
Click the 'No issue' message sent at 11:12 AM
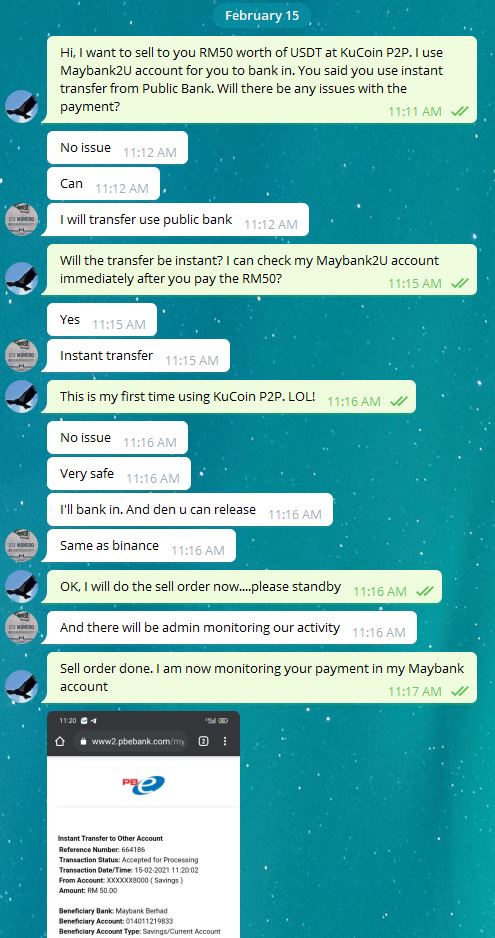(117, 148)
